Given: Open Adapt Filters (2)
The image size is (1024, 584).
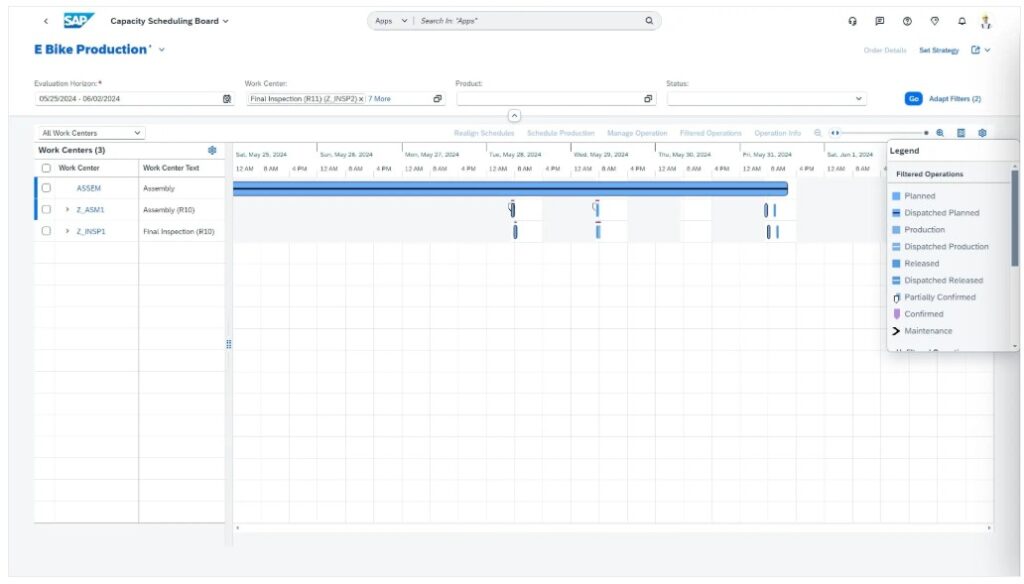Looking at the screenshot, I should coord(955,99).
